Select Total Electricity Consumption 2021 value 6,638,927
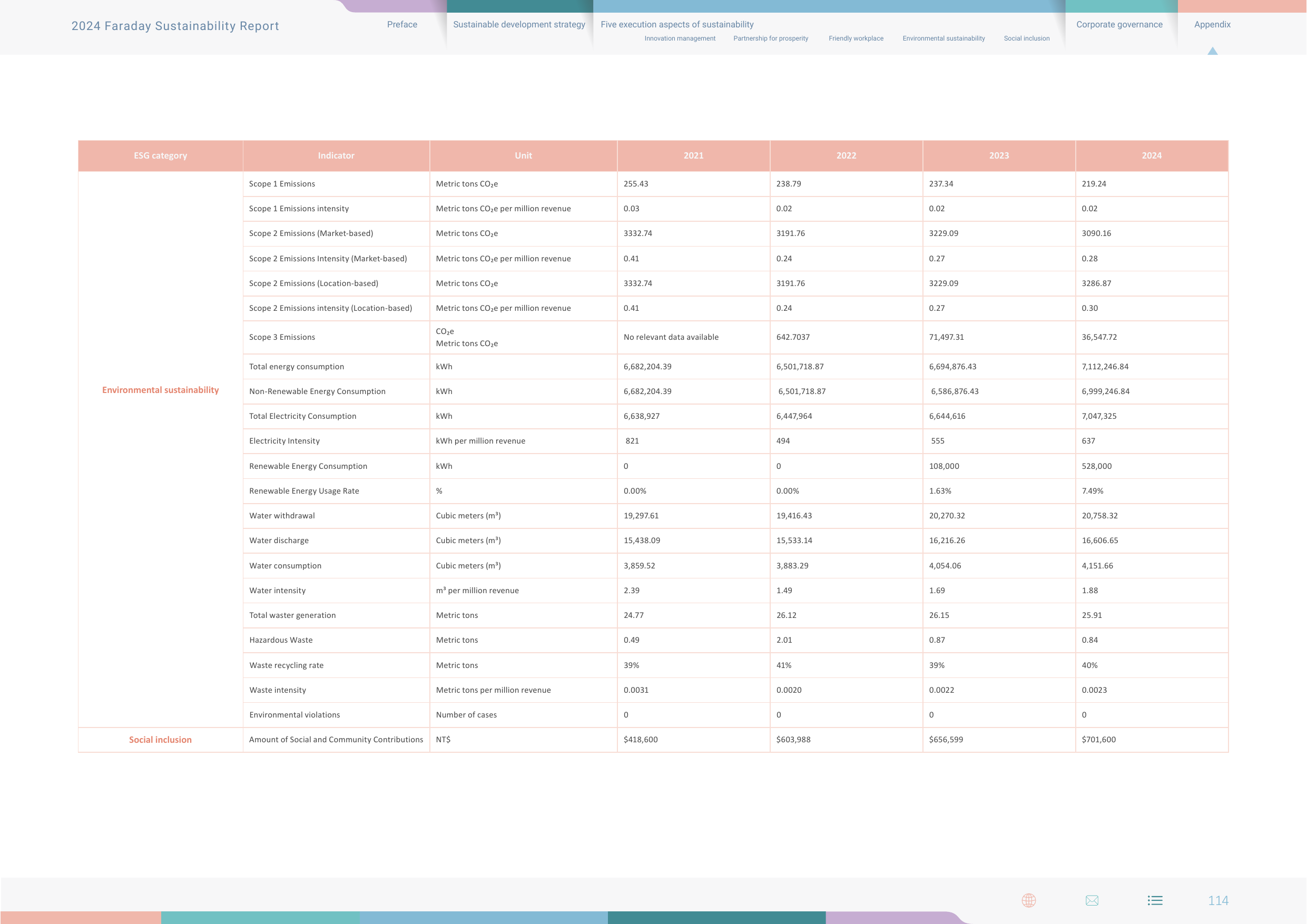The image size is (1307, 924). coord(642,416)
